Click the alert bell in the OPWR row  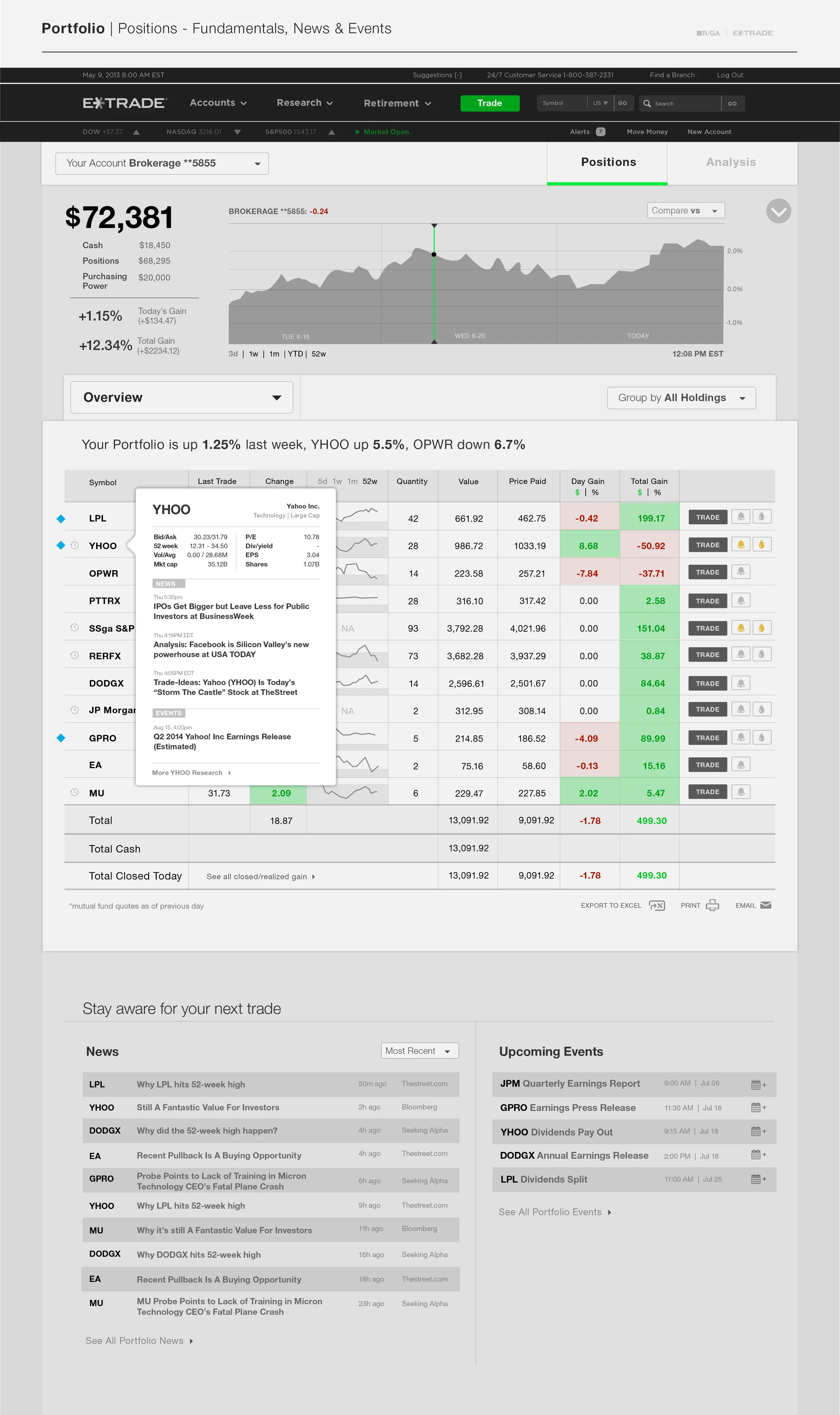(x=741, y=572)
